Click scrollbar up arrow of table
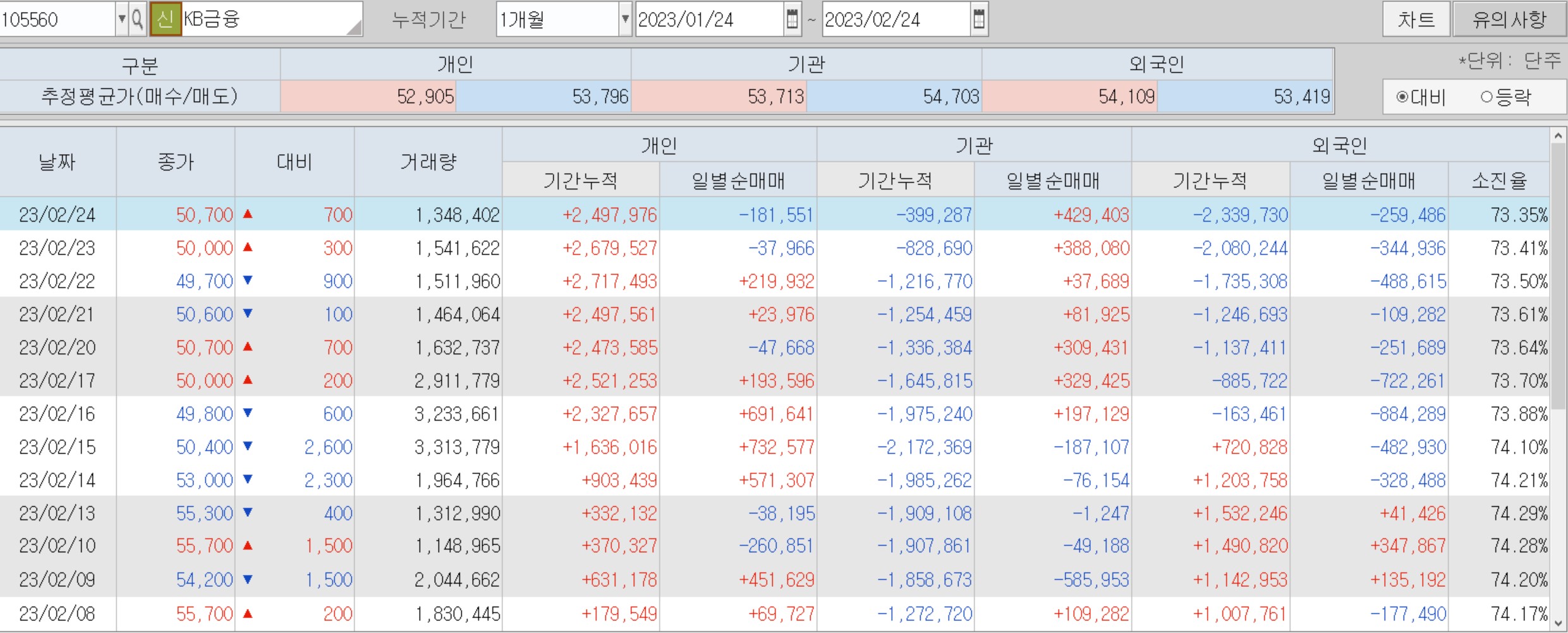Image resolution: width=1568 pixels, height=633 pixels. coord(1558,136)
